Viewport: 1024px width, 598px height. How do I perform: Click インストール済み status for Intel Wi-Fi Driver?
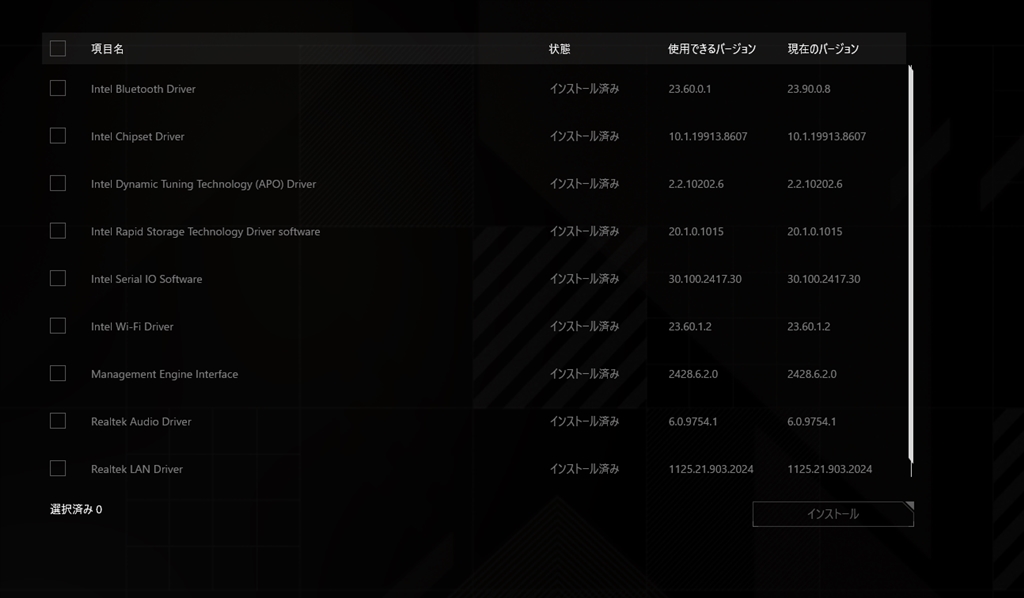[x=584, y=326]
